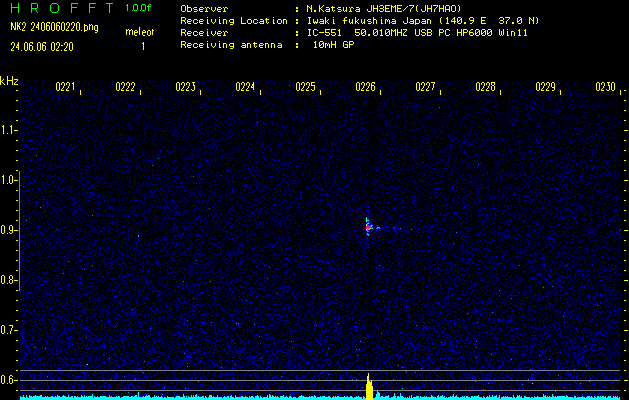629x400 pixels.
Task: Select the 0230 time marker
Action: point(605,88)
